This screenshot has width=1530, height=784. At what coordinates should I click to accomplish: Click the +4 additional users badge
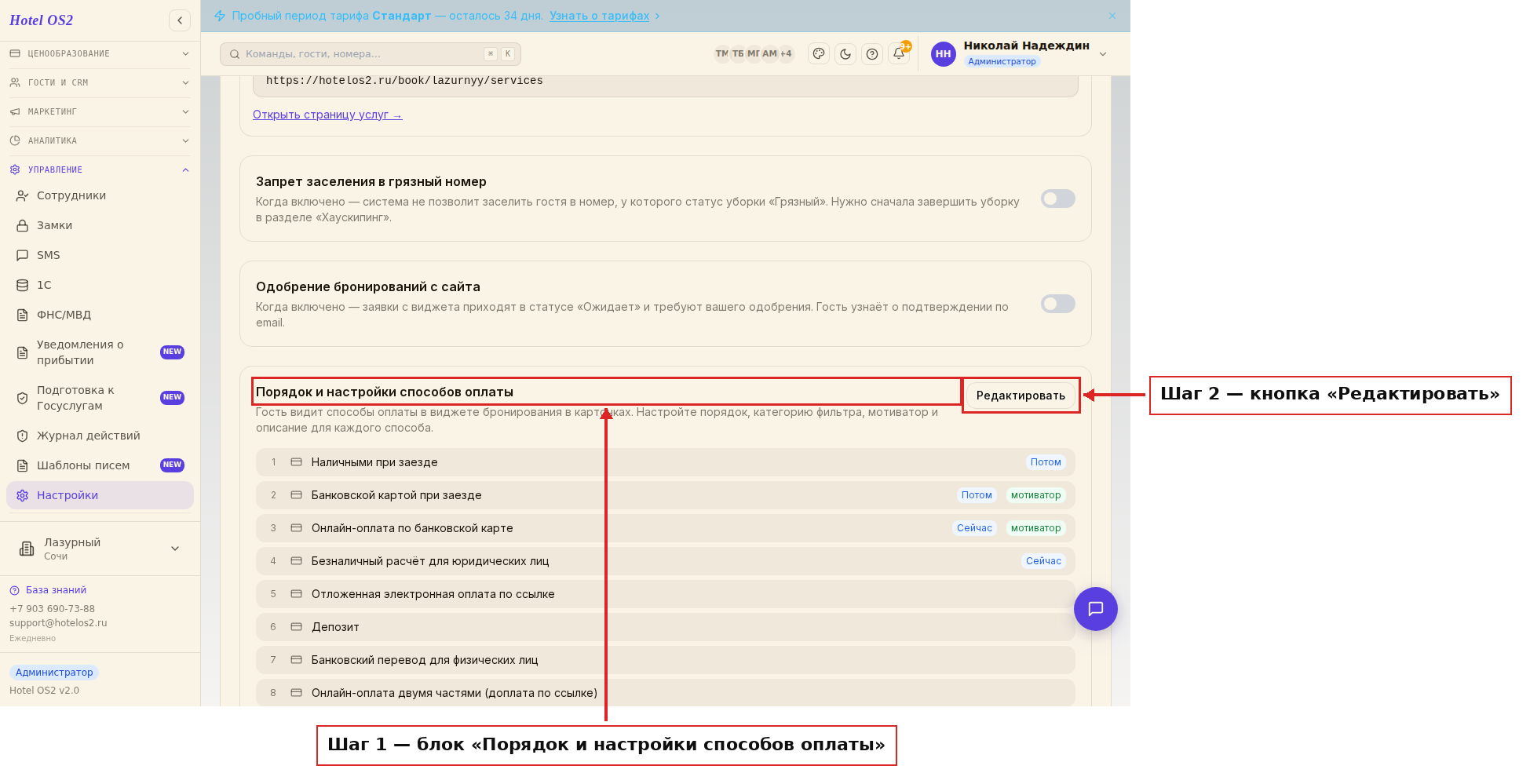coord(786,54)
